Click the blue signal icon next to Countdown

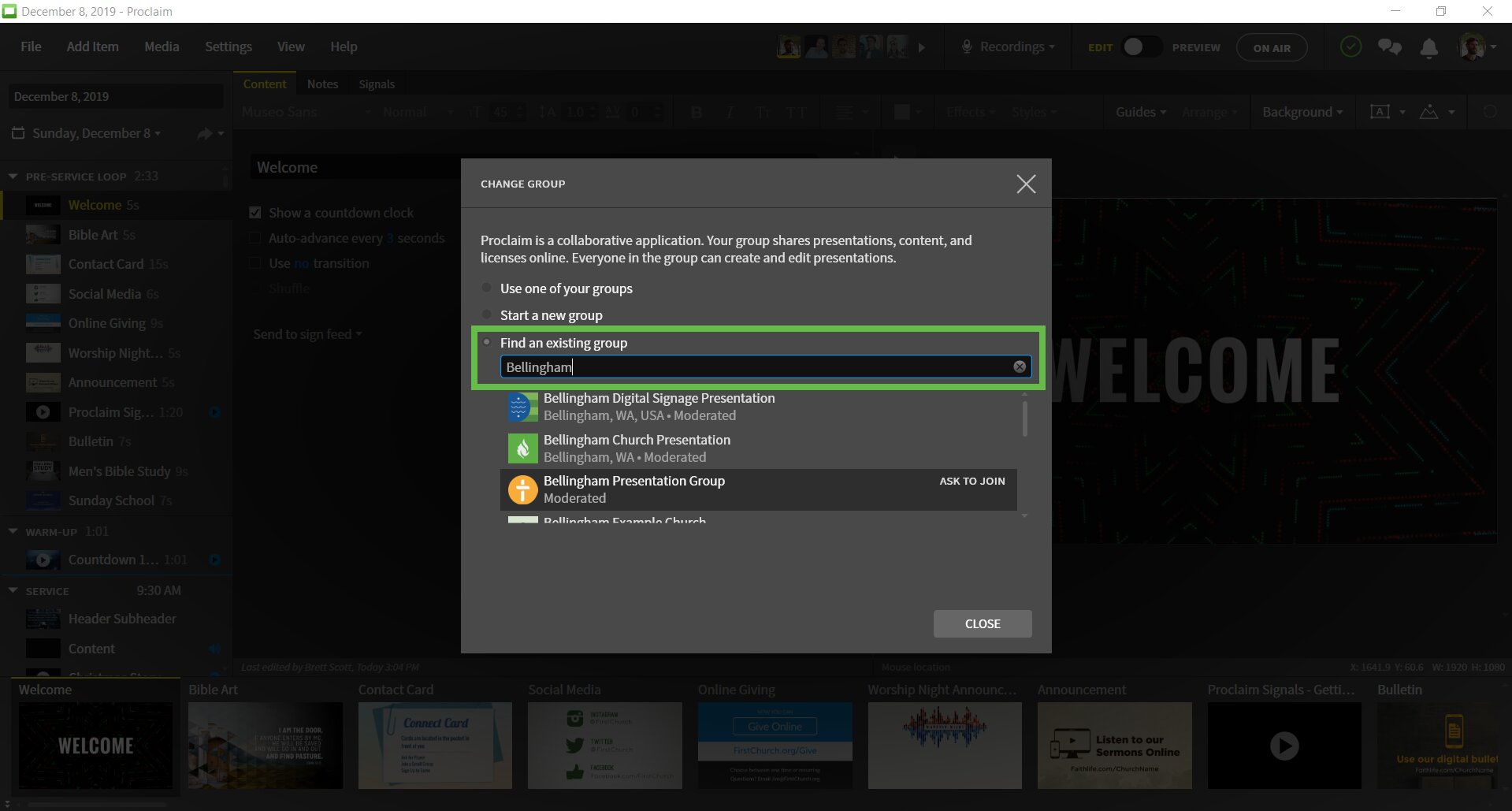[x=214, y=560]
